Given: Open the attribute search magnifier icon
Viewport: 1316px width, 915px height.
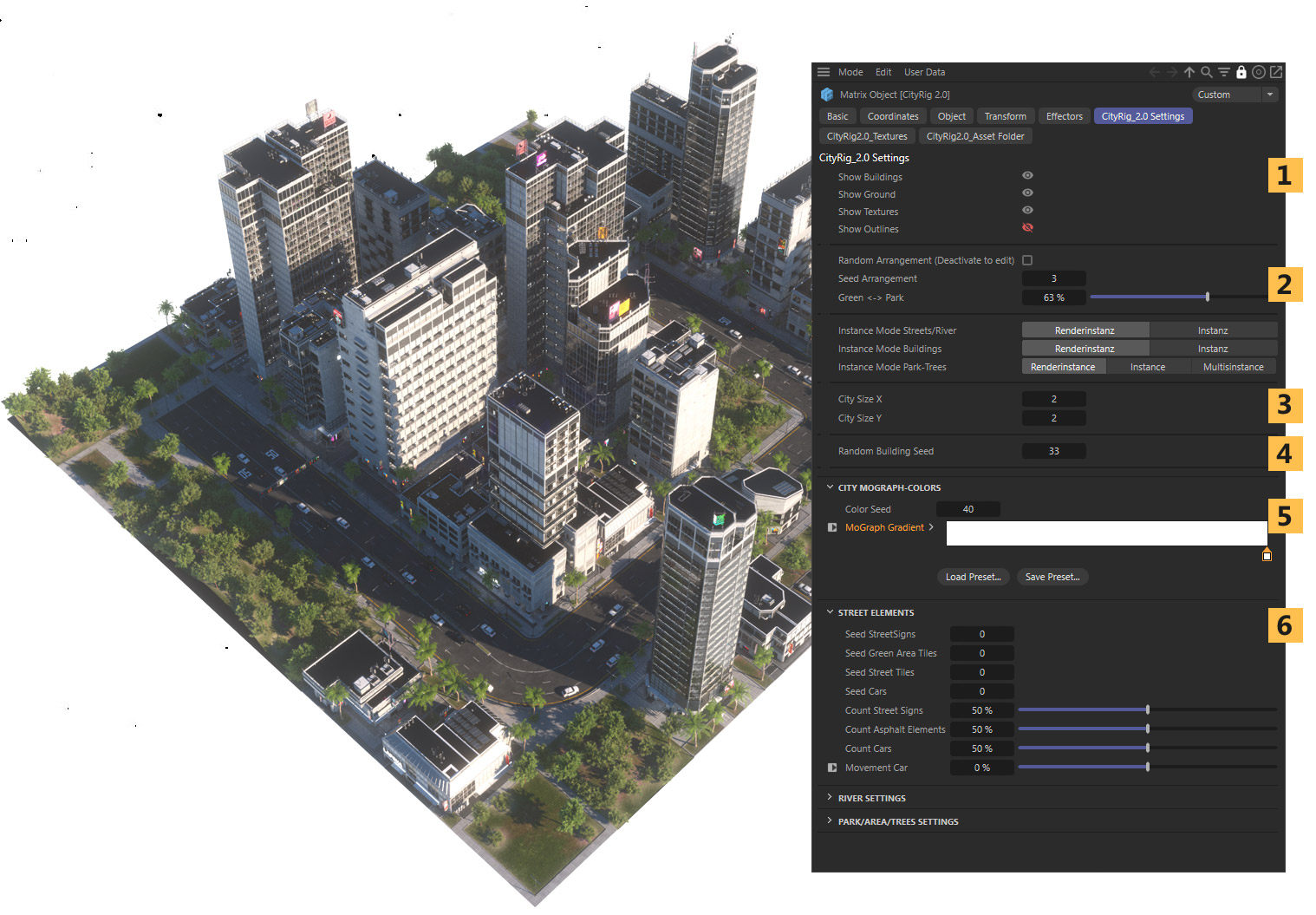Looking at the screenshot, I should coord(1207,72).
